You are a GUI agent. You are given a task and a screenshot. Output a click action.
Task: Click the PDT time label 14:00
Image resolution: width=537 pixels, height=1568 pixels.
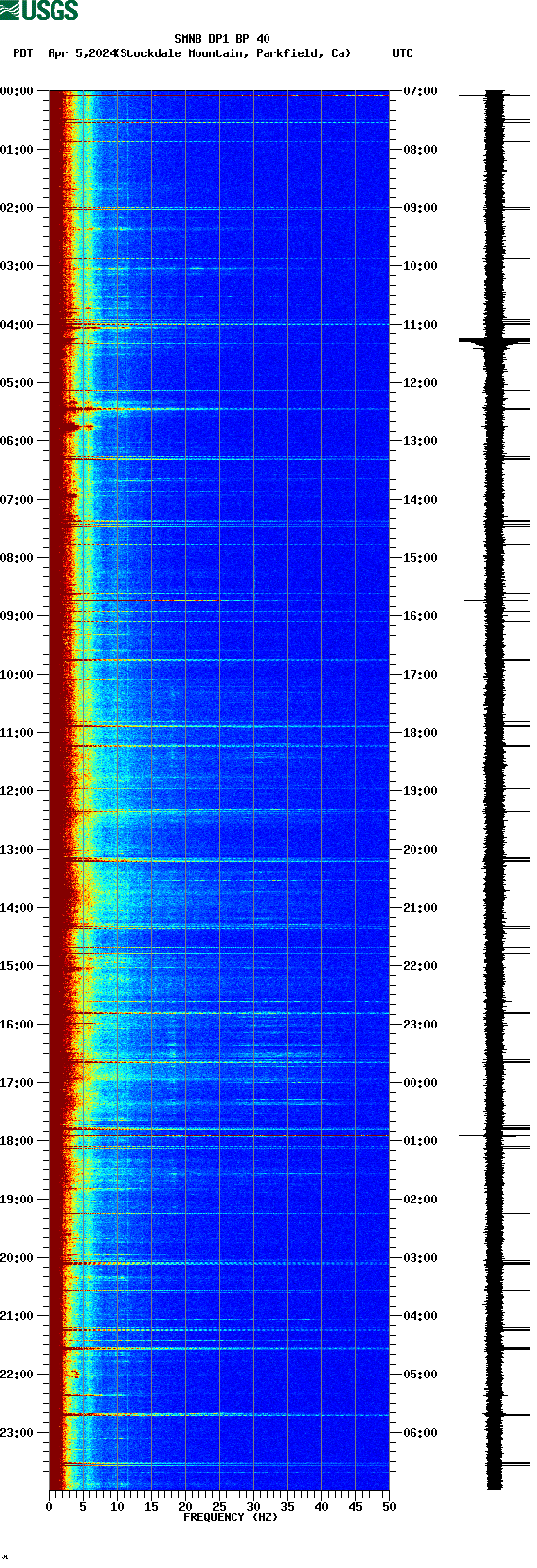(x=18, y=908)
